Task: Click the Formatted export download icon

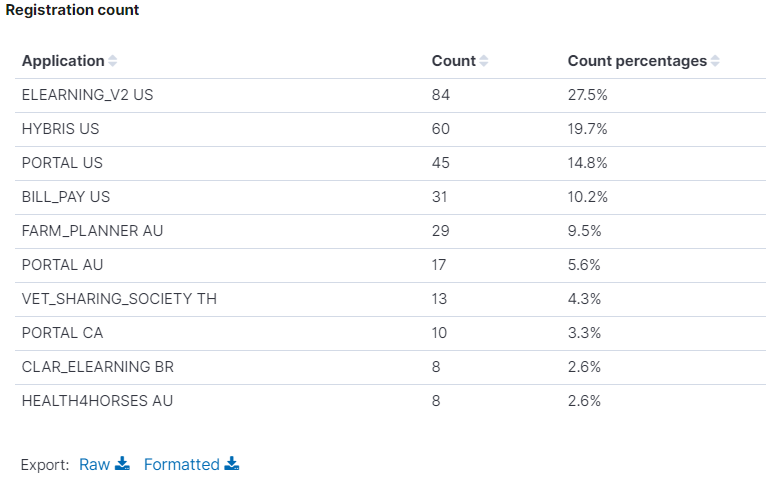Action: [232, 463]
